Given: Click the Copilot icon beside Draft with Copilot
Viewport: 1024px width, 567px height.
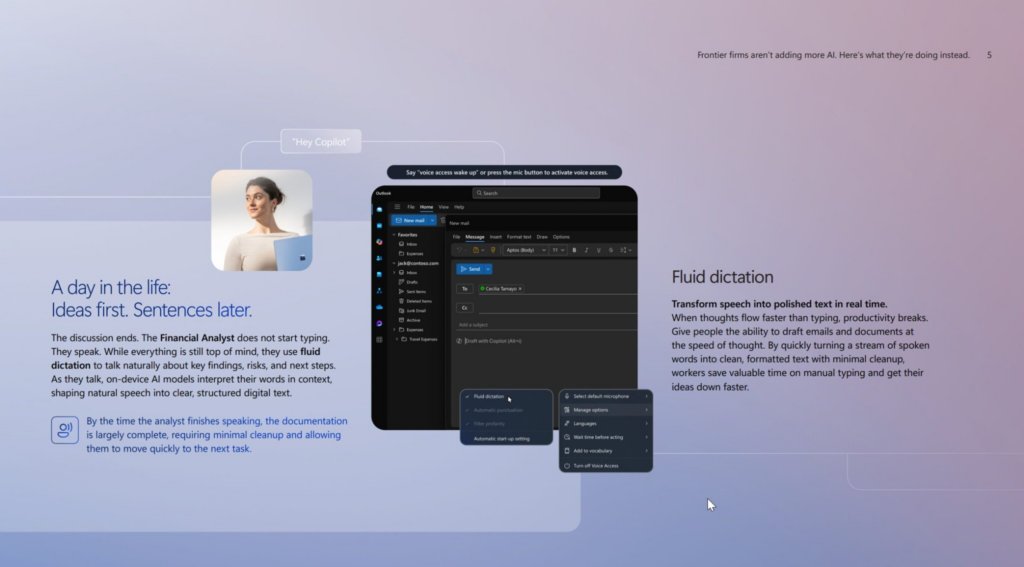Looking at the screenshot, I should [459, 341].
